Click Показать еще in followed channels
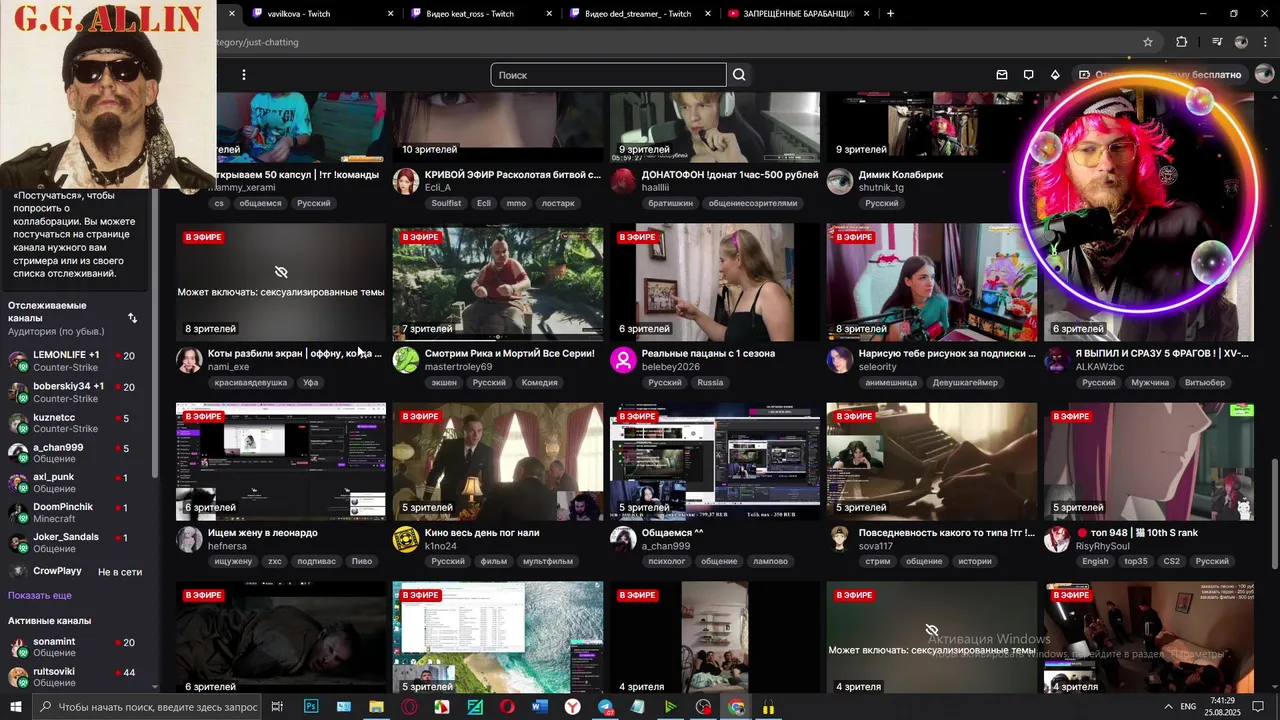The width and height of the screenshot is (1280, 720). click(40, 595)
